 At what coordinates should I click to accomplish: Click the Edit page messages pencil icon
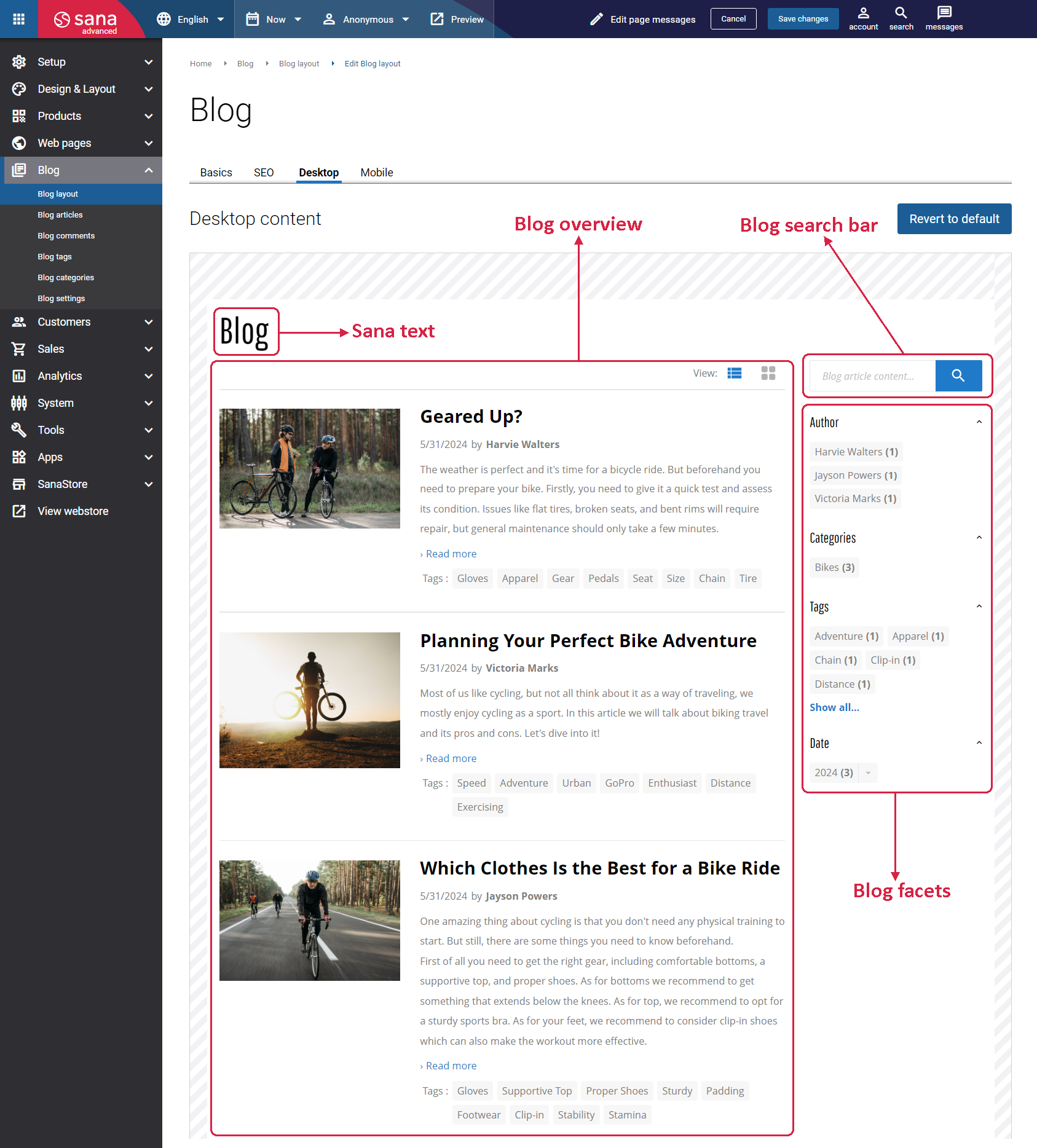(x=596, y=18)
